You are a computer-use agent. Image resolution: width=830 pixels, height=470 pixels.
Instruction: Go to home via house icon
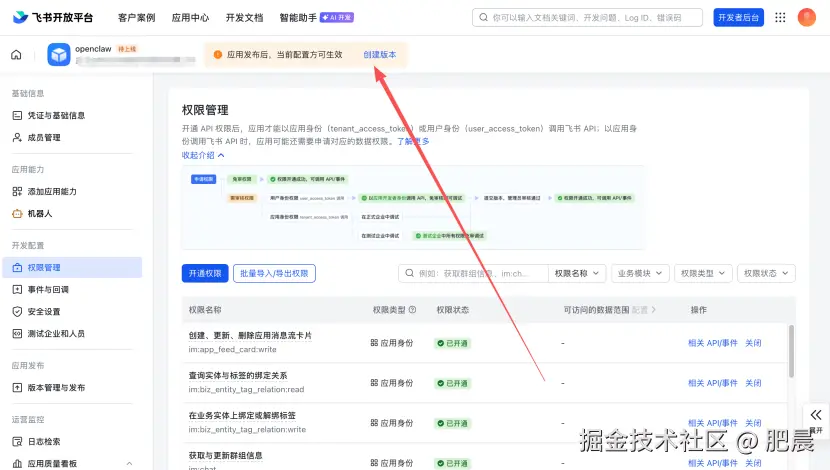click(x=16, y=55)
